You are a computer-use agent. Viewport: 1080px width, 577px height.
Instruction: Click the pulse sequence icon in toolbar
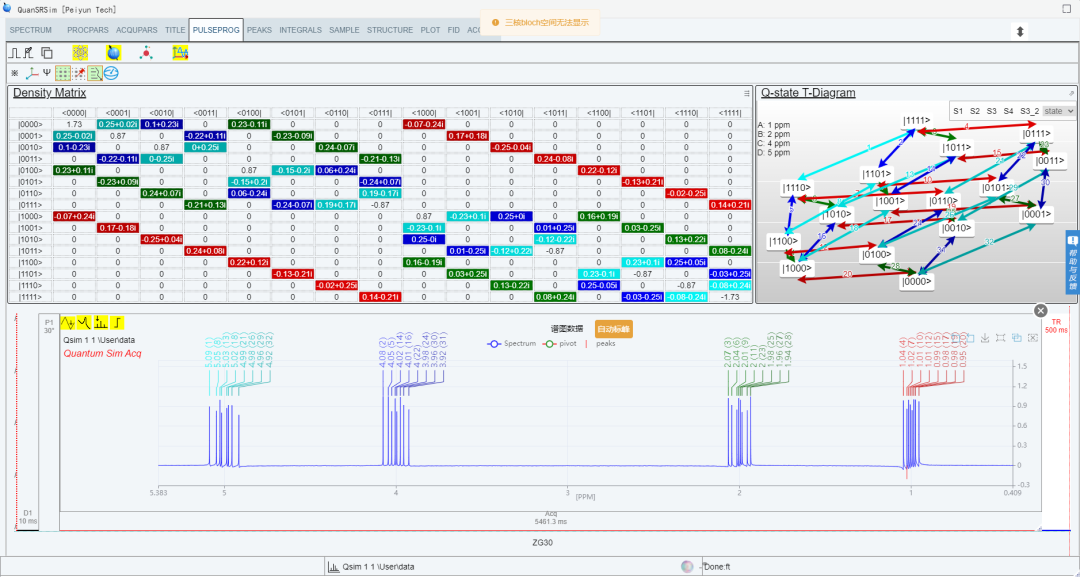click(x=14, y=52)
